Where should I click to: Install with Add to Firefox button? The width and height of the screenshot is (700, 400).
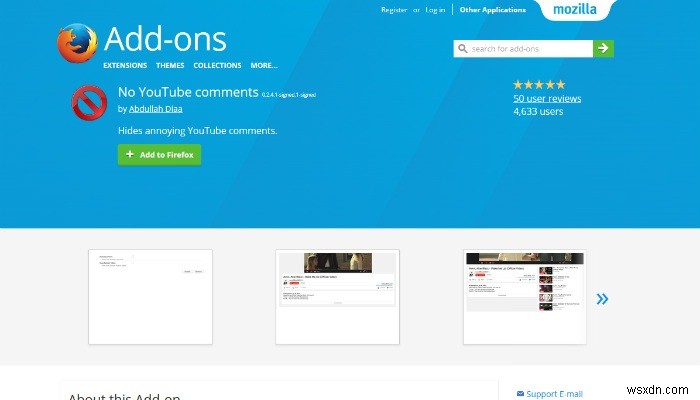coord(159,154)
